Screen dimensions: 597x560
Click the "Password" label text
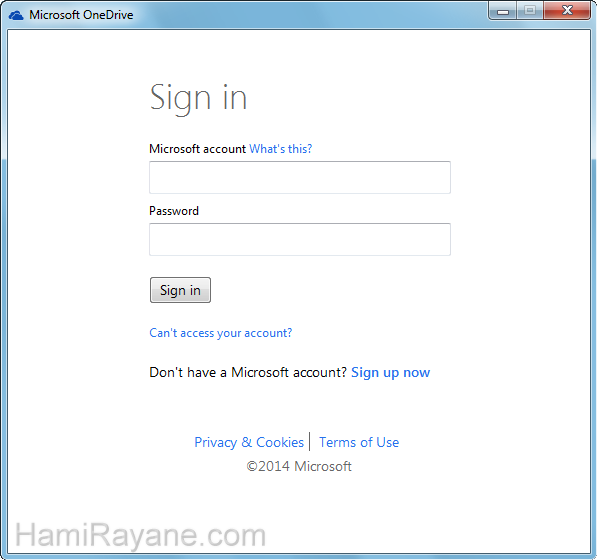pos(174,211)
